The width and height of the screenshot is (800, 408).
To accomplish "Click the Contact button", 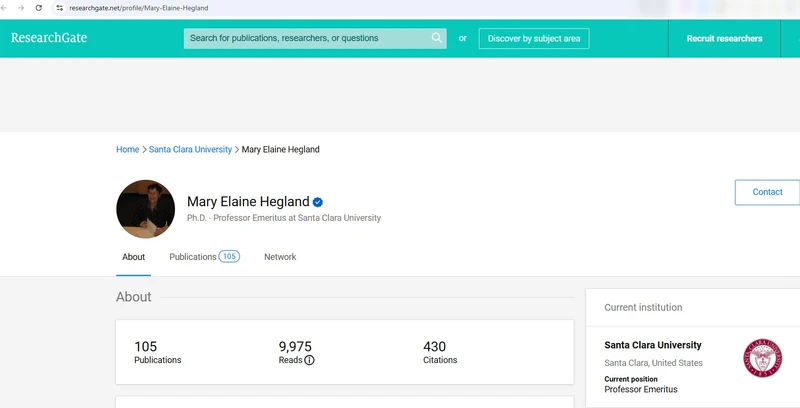I will pos(767,192).
